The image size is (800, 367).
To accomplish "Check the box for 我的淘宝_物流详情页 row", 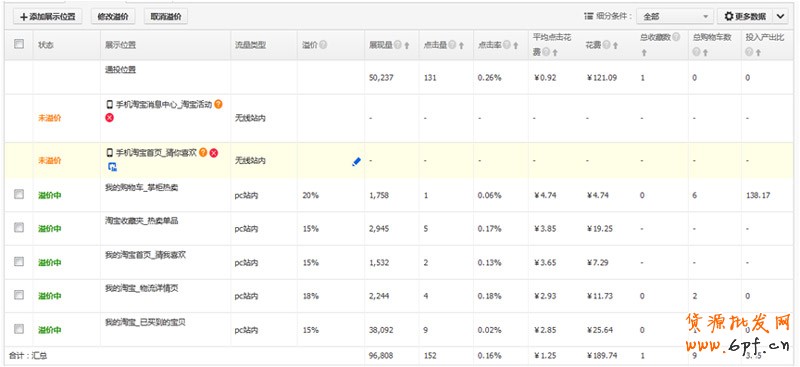I will tap(19, 295).
